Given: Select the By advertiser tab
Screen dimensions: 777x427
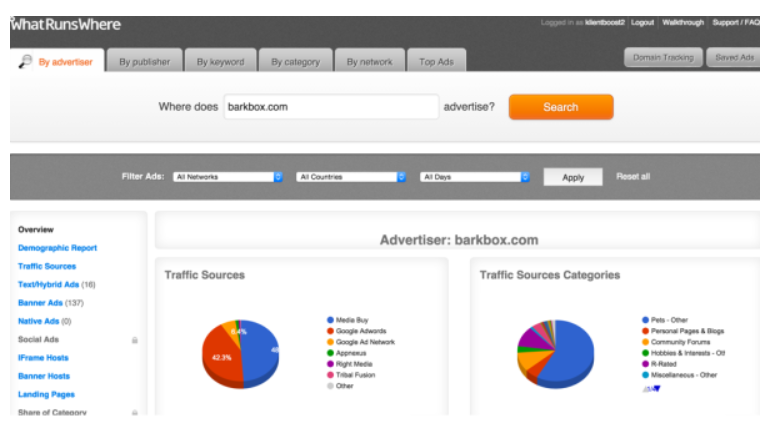Looking at the screenshot, I should pos(57,60).
